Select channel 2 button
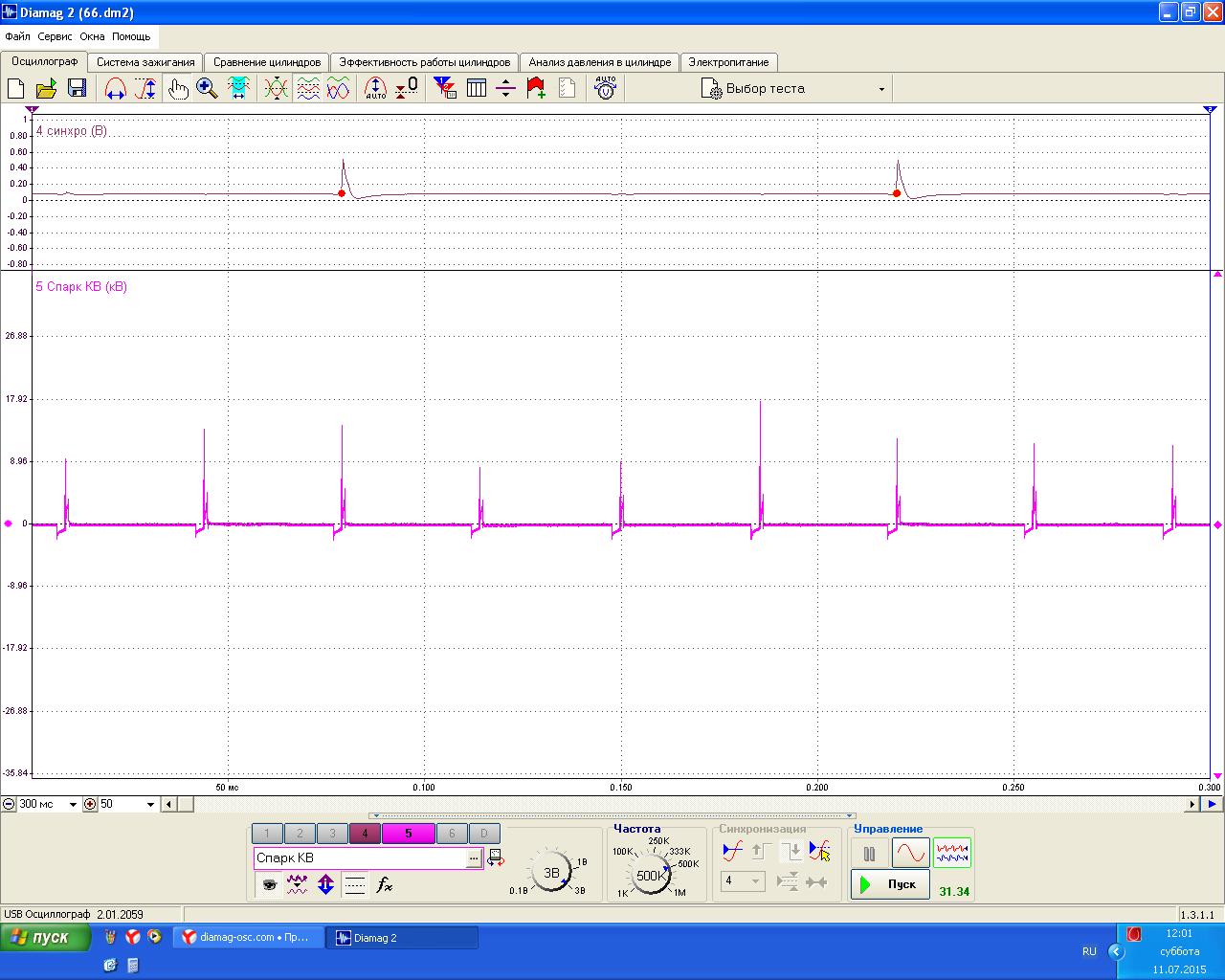 (x=300, y=834)
